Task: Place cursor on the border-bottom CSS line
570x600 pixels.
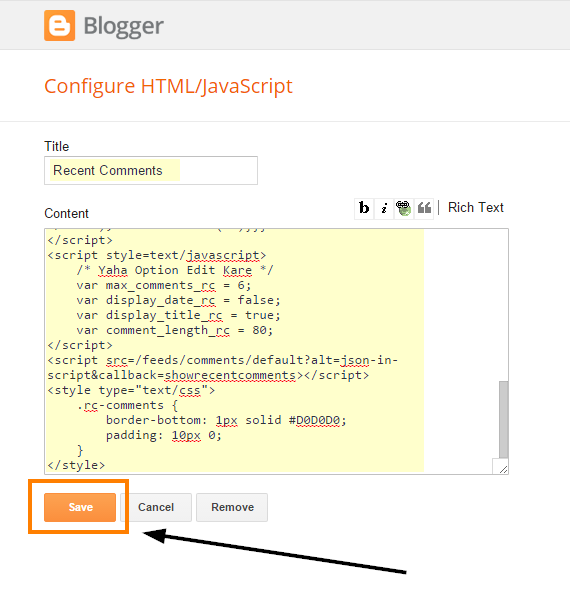Action: 226,420
